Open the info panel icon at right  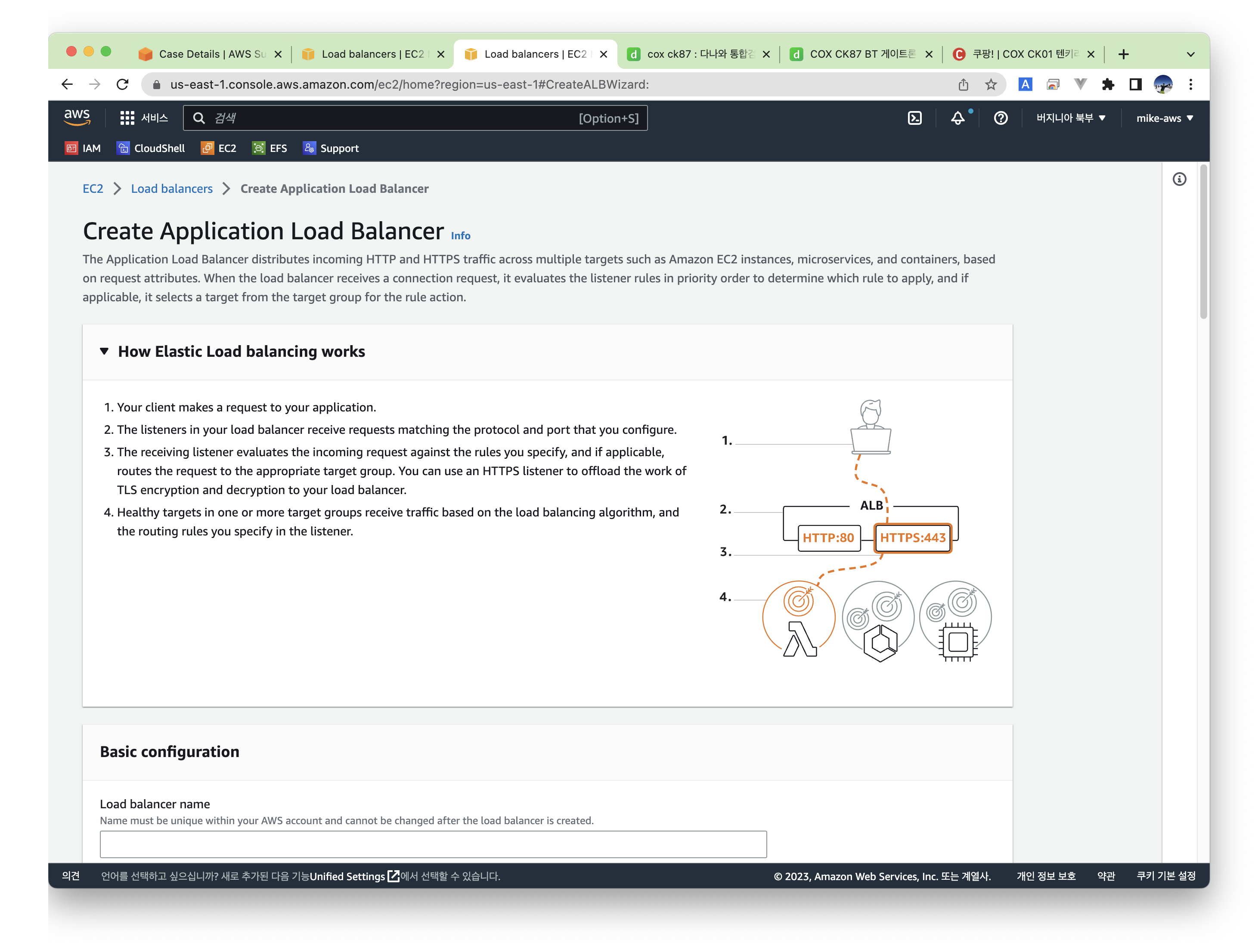pos(1179,179)
